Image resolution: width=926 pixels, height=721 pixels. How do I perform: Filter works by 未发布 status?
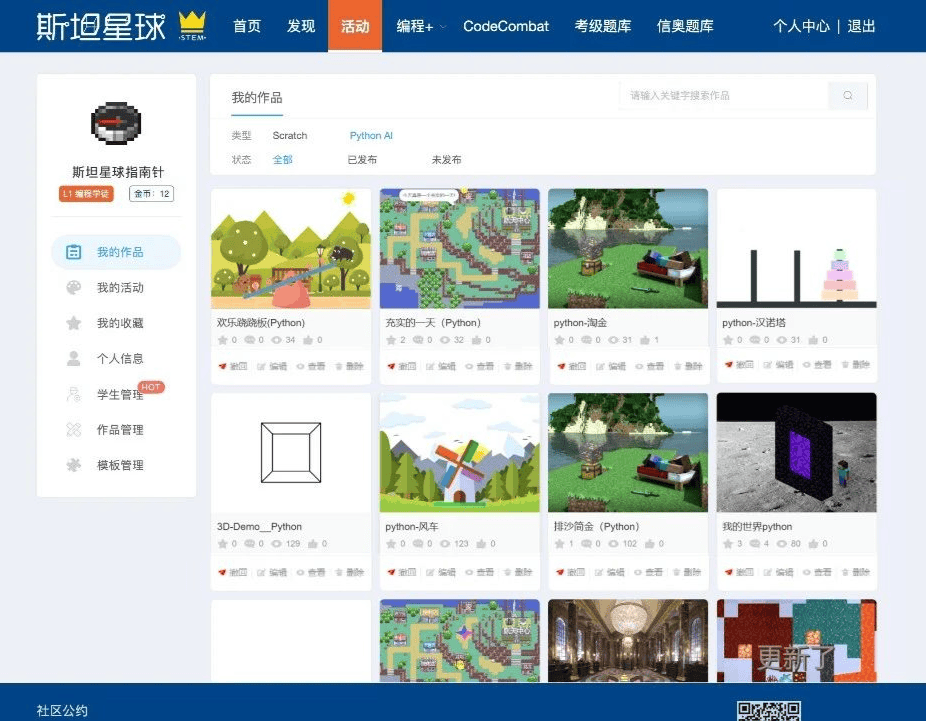click(x=446, y=160)
